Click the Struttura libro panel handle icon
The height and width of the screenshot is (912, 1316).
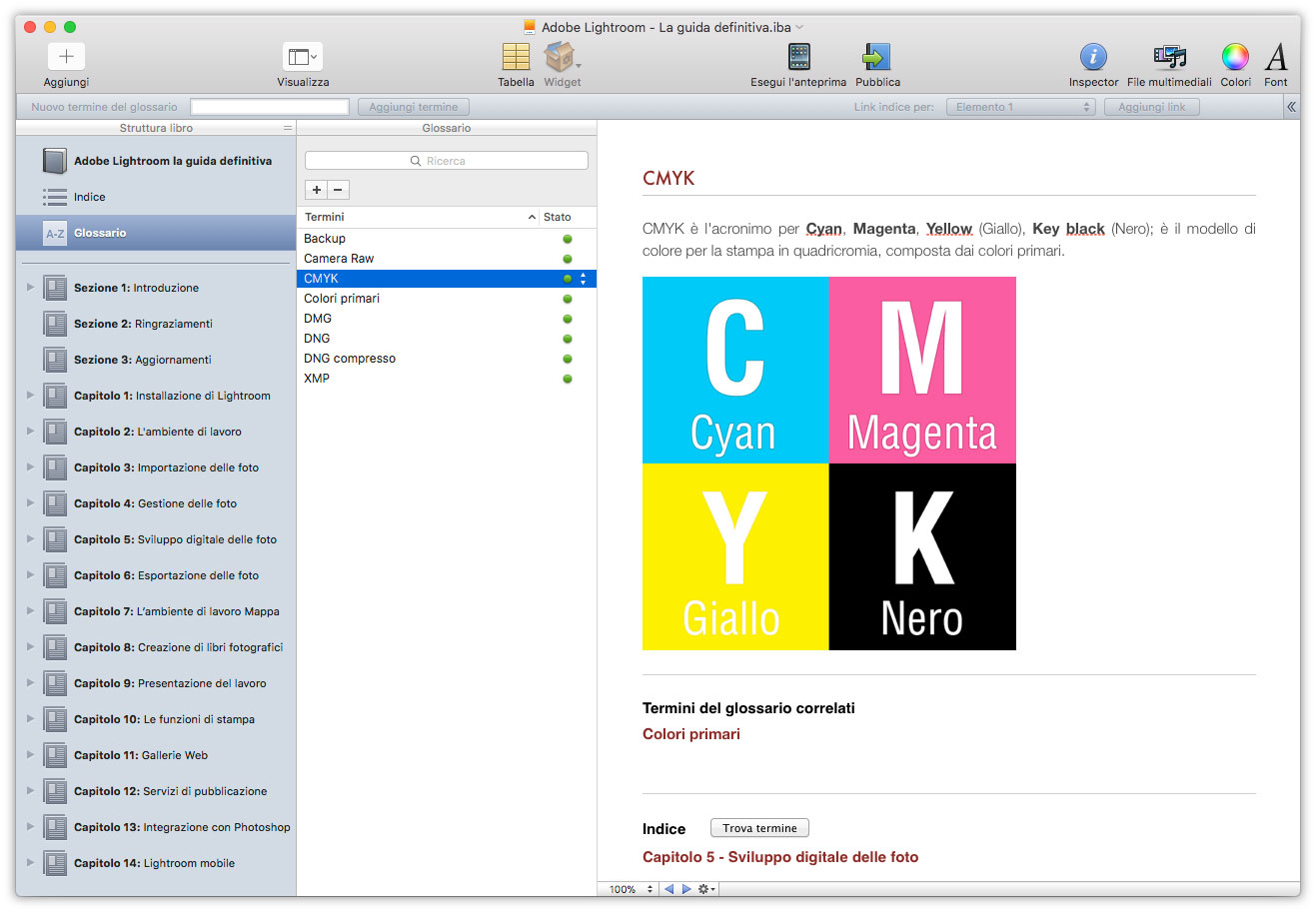pyautogui.click(x=288, y=128)
